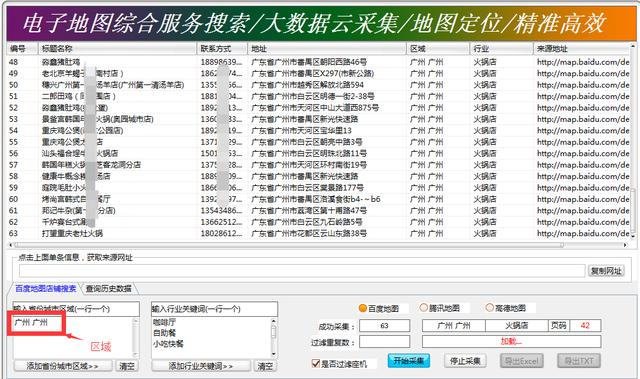Screen dimensions: 640x379
Task: Sort by the 联系方式 column header
Action: [x=222, y=49]
